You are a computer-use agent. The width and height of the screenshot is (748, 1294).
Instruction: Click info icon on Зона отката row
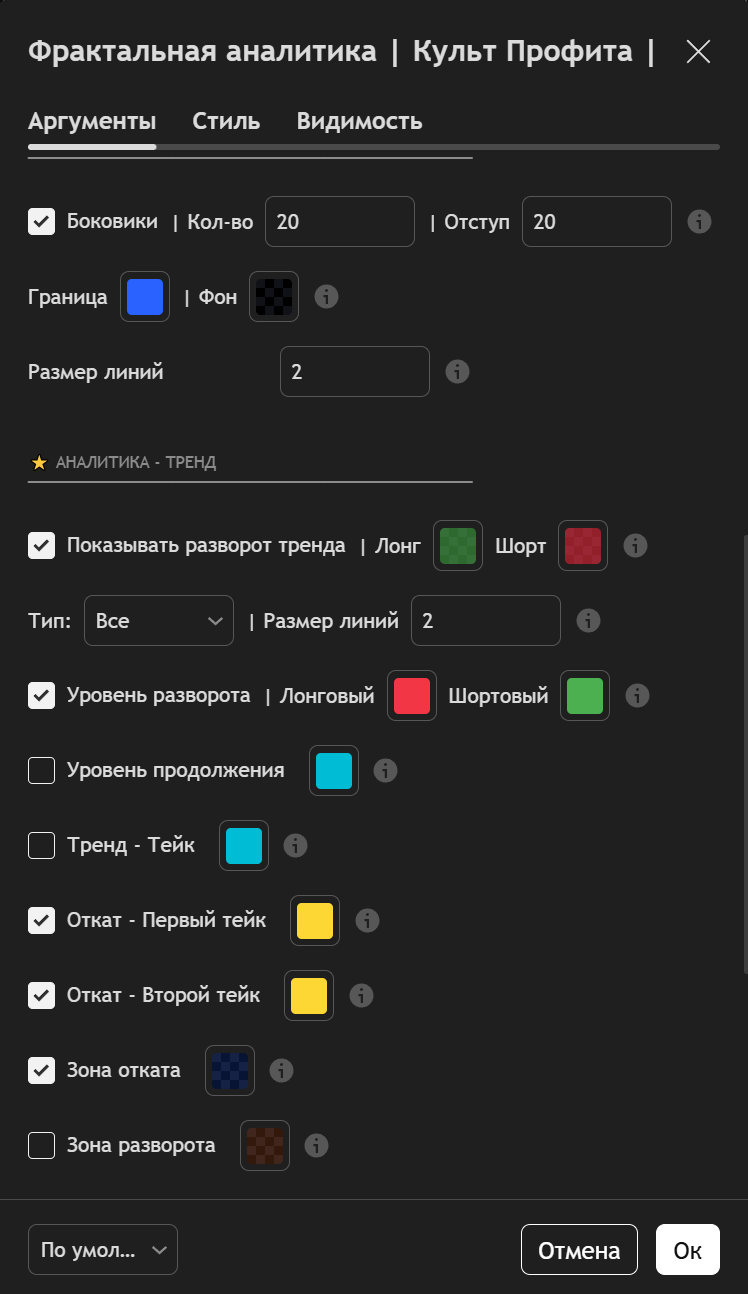coord(282,1070)
